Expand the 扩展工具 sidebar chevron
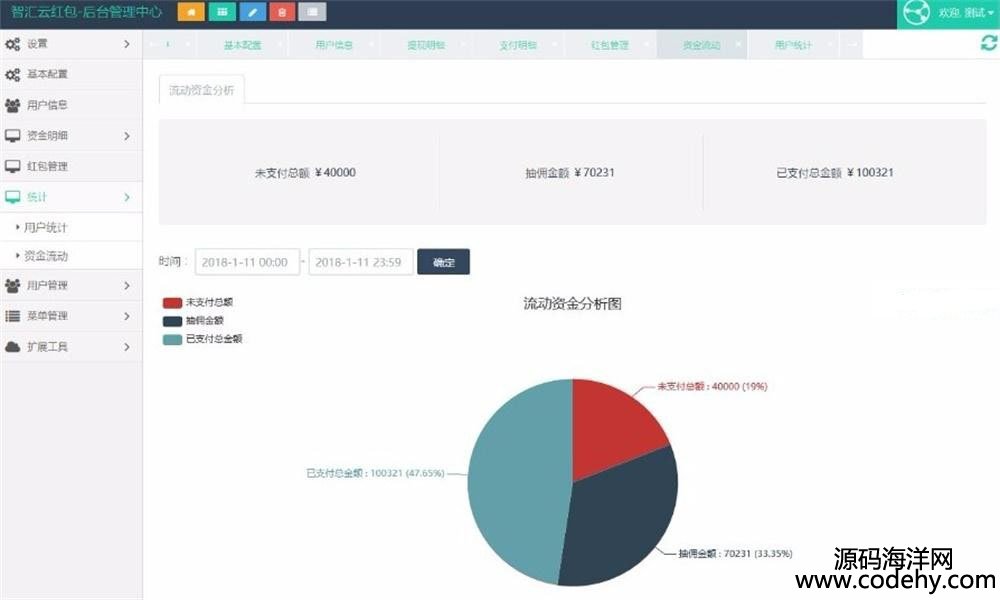This screenshot has width=1000, height=600. point(127,347)
